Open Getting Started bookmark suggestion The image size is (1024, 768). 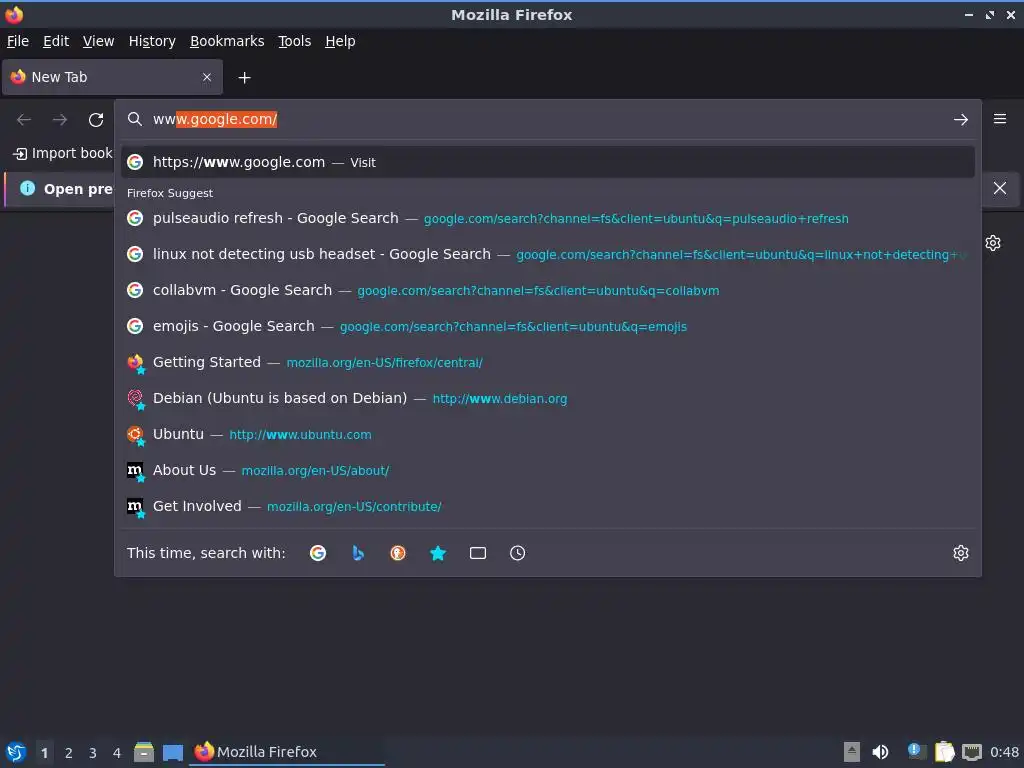pyautogui.click(x=547, y=362)
